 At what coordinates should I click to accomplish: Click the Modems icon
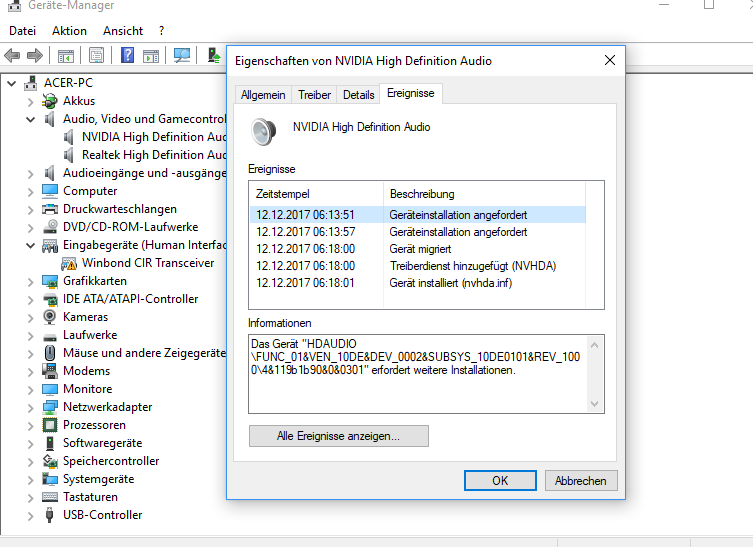pyautogui.click(x=49, y=371)
